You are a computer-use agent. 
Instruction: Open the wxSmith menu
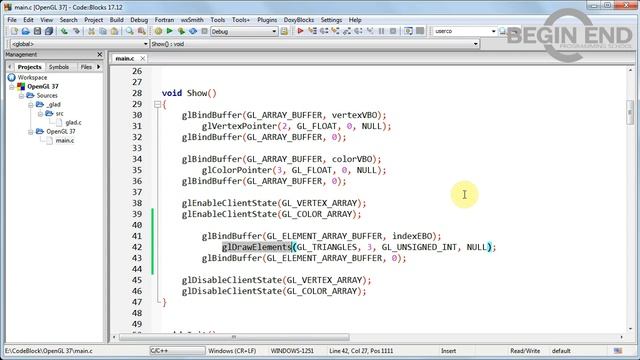click(x=192, y=20)
